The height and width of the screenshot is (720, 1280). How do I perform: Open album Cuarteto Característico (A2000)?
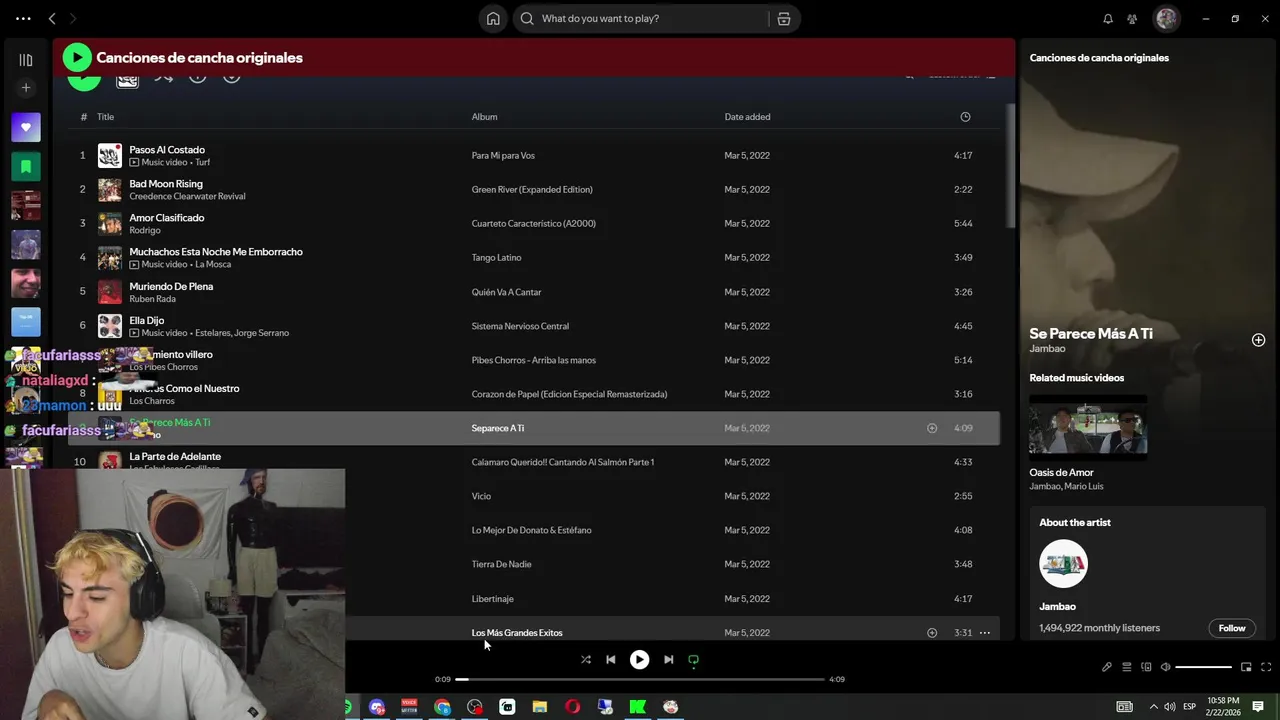pyautogui.click(x=533, y=224)
